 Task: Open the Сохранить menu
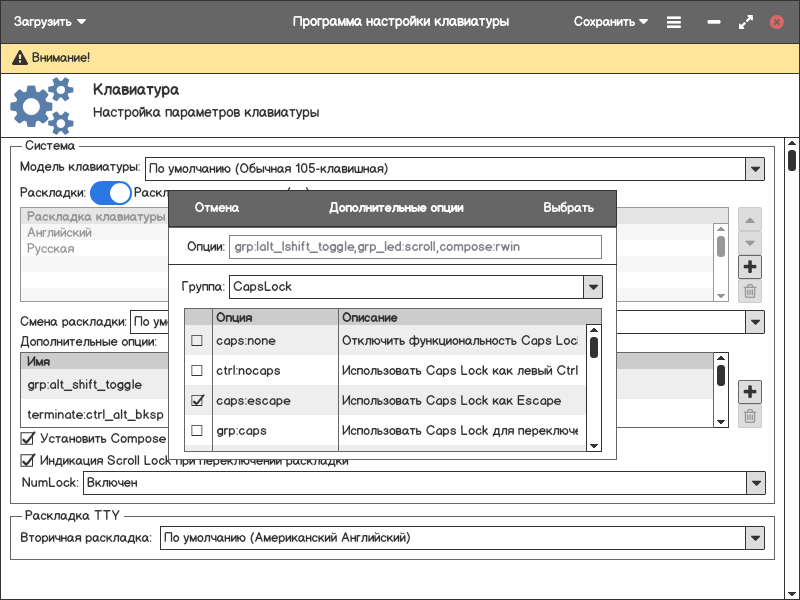point(611,21)
